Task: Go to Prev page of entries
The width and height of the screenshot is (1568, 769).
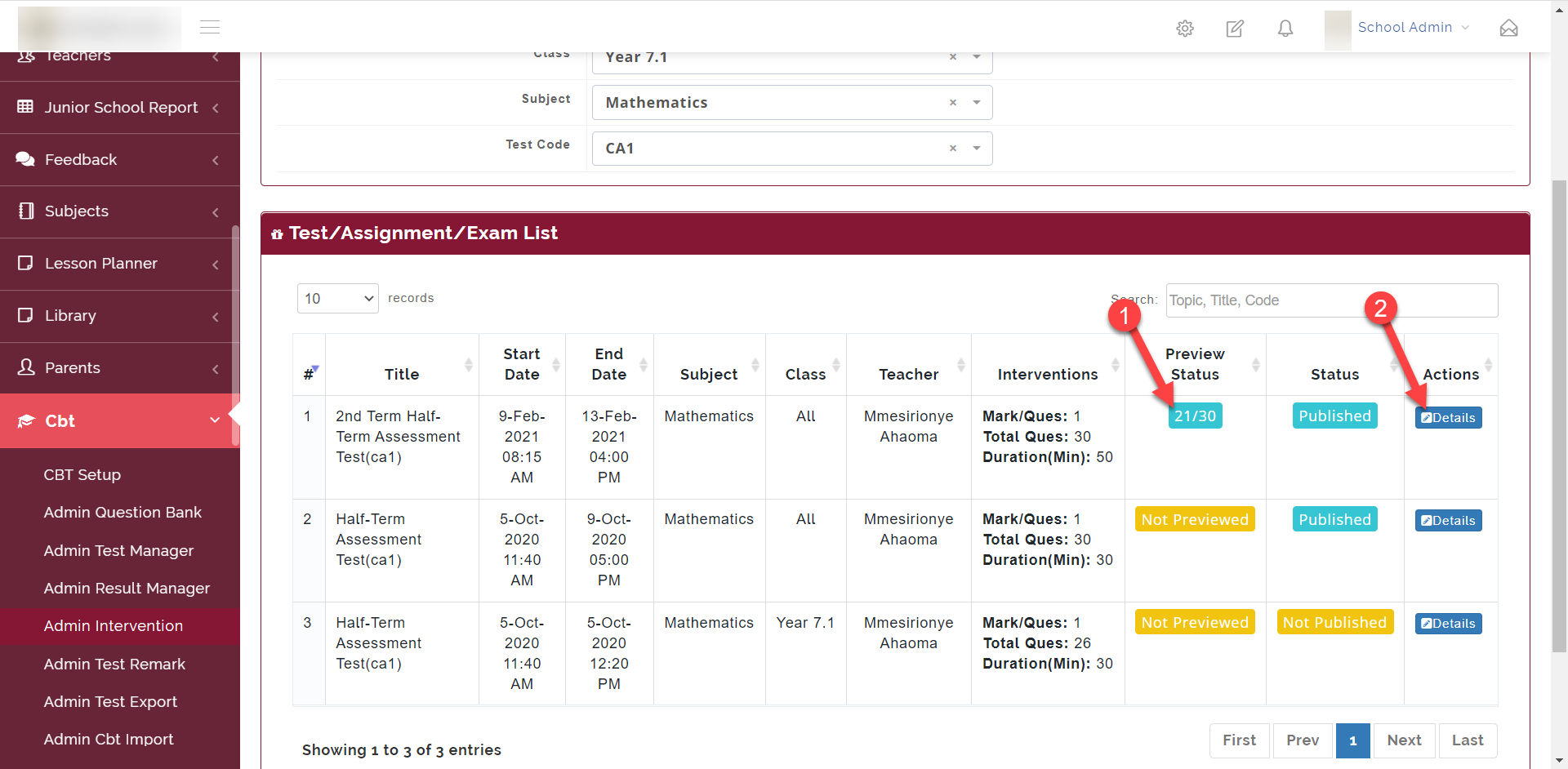Action: tap(1303, 740)
